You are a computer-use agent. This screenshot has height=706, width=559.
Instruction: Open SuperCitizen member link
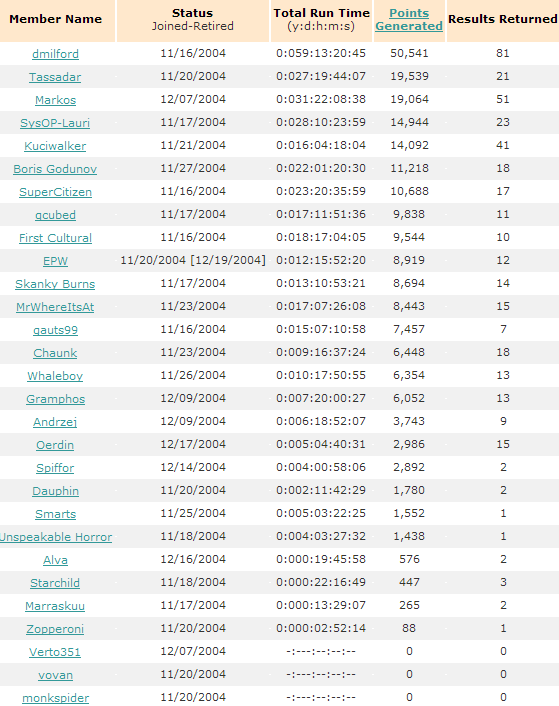click(x=55, y=192)
